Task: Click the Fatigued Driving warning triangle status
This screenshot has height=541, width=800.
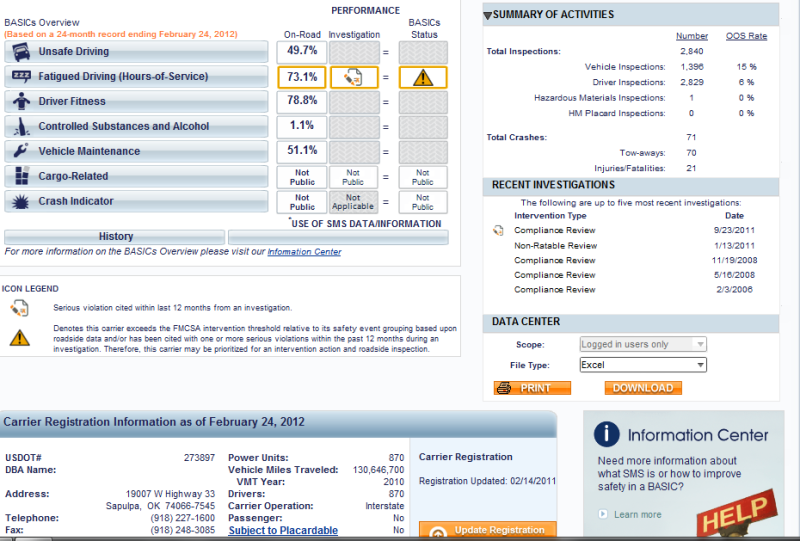Action: pyautogui.click(x=423, y=78)
